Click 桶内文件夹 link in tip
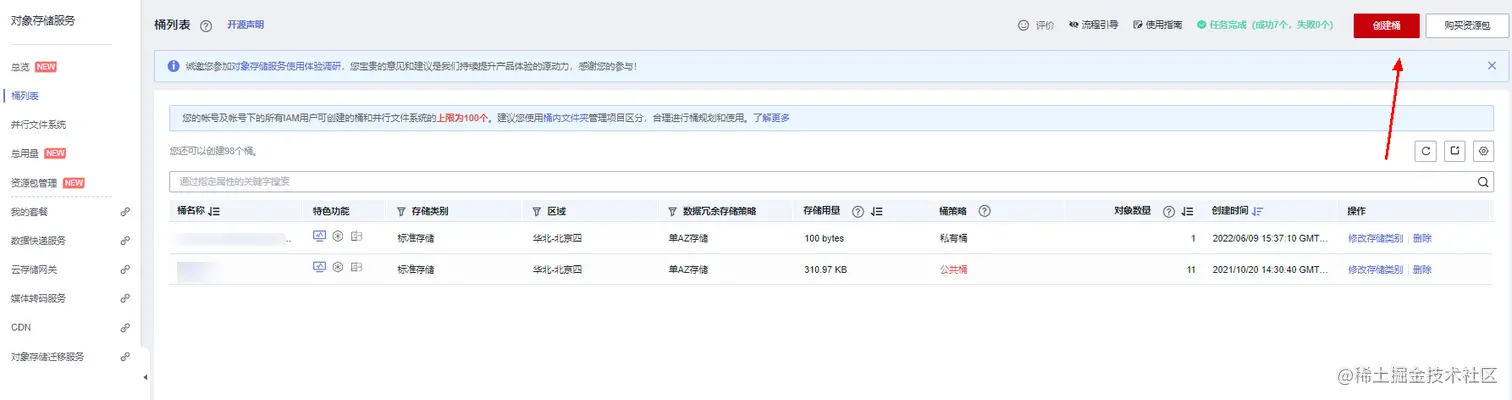This screenshot has height=400, width=1512. point(565,118)
